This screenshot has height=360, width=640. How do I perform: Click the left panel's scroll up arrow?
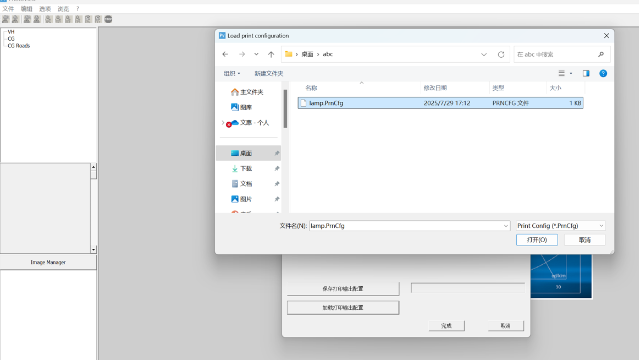pos(93,167)
